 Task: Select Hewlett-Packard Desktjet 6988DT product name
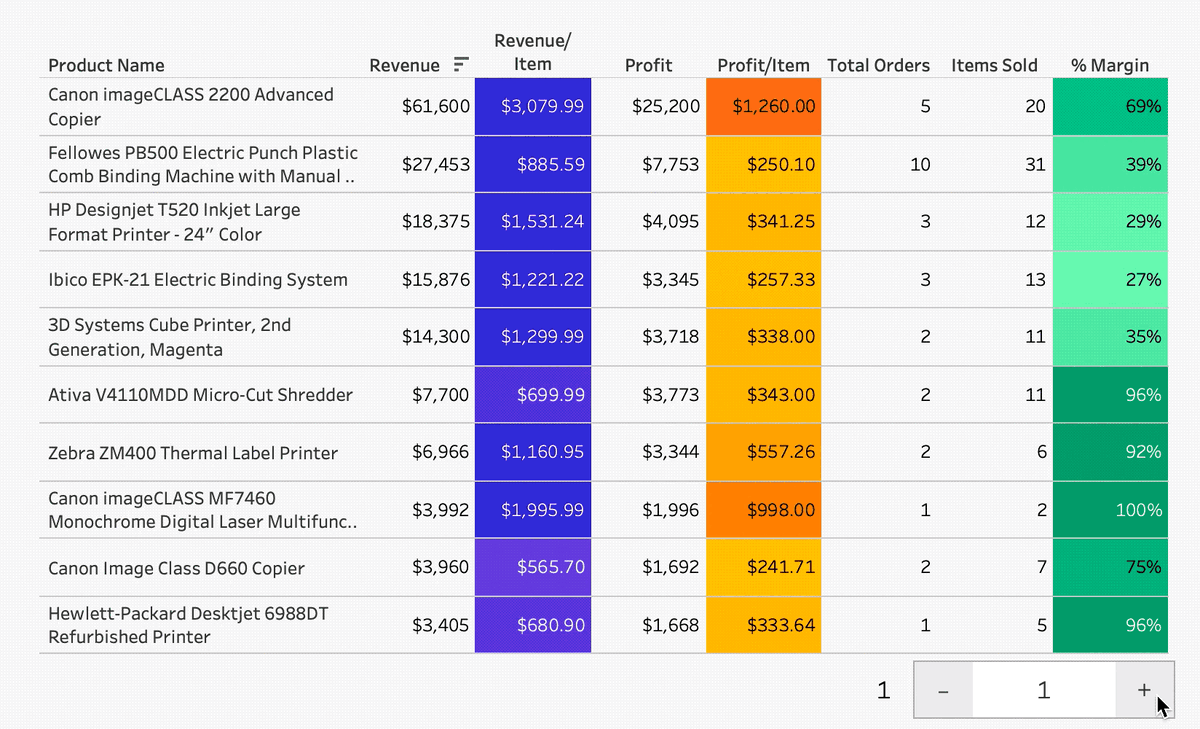click(188, 625)
